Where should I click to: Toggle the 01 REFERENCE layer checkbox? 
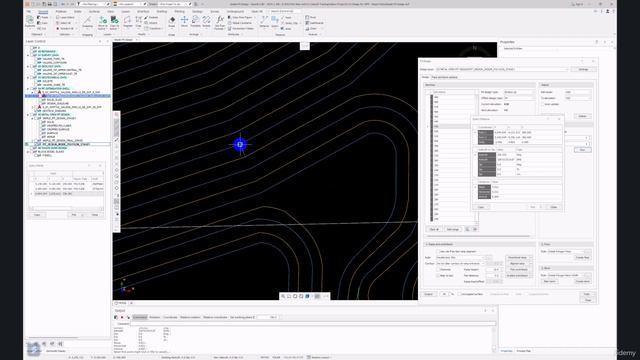click(31, 51)
